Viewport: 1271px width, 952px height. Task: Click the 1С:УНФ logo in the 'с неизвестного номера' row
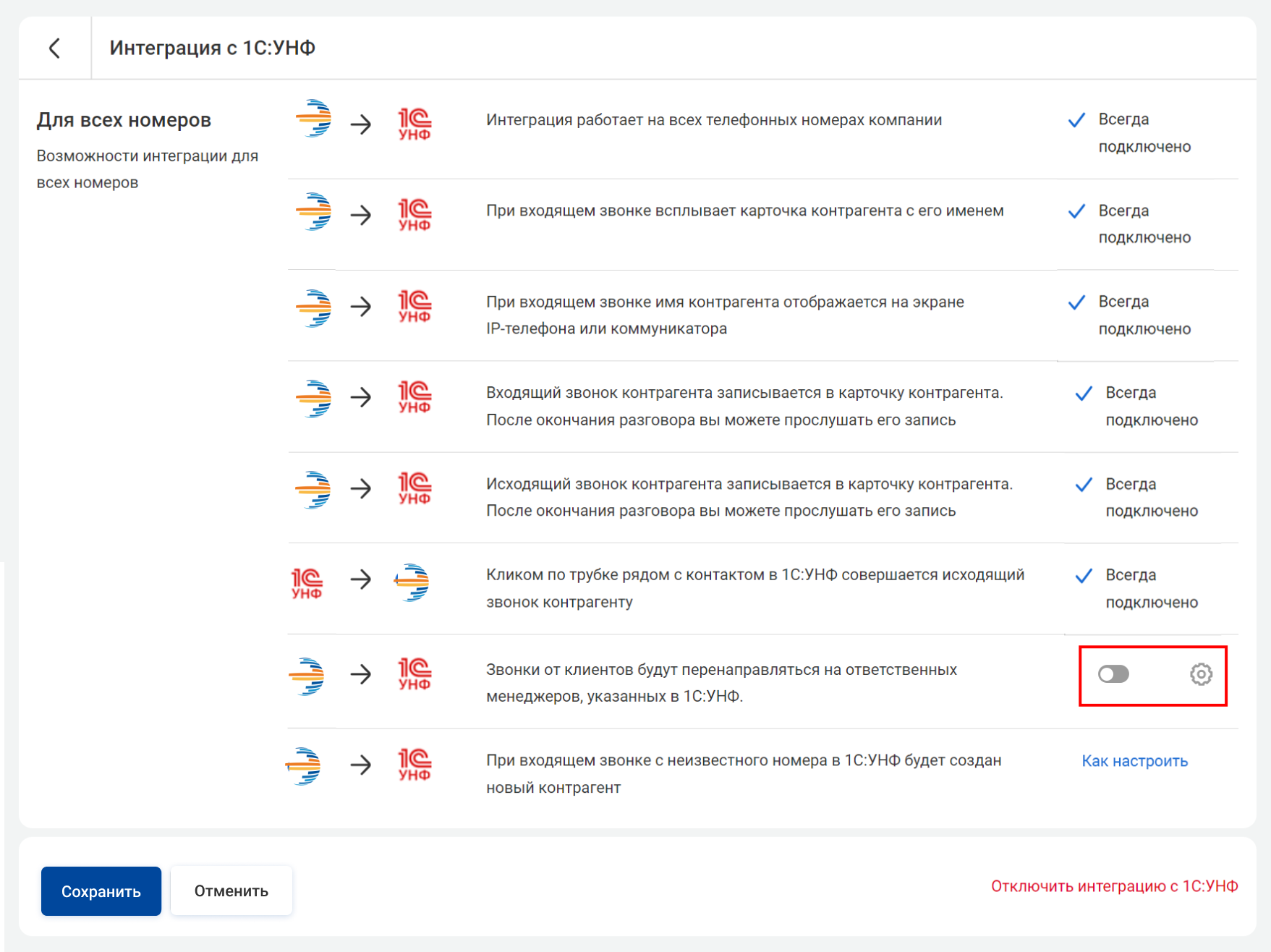pos(415,765)
